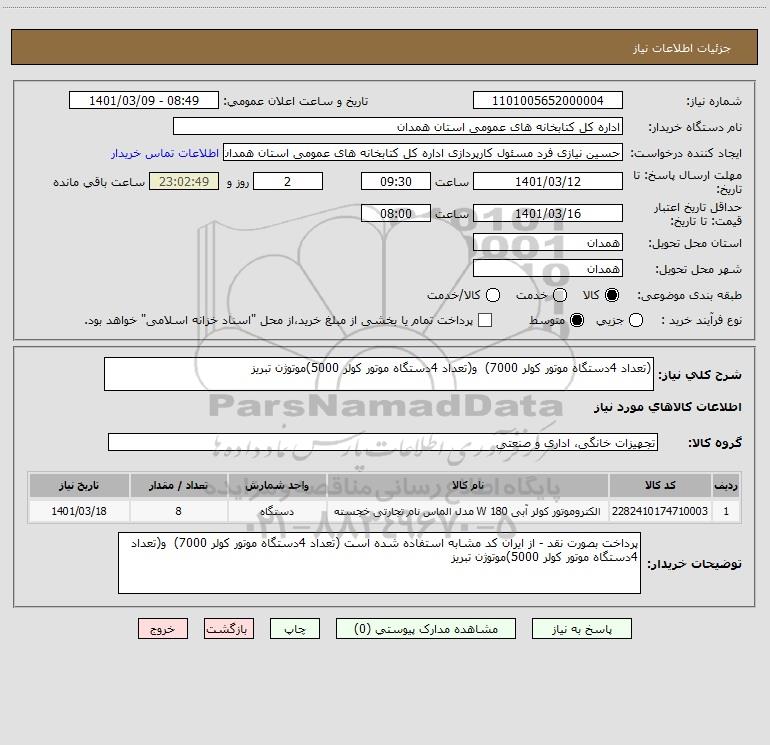Click پاسخ به نیاز button
The image size is (770, 745).
coord(581,629)
